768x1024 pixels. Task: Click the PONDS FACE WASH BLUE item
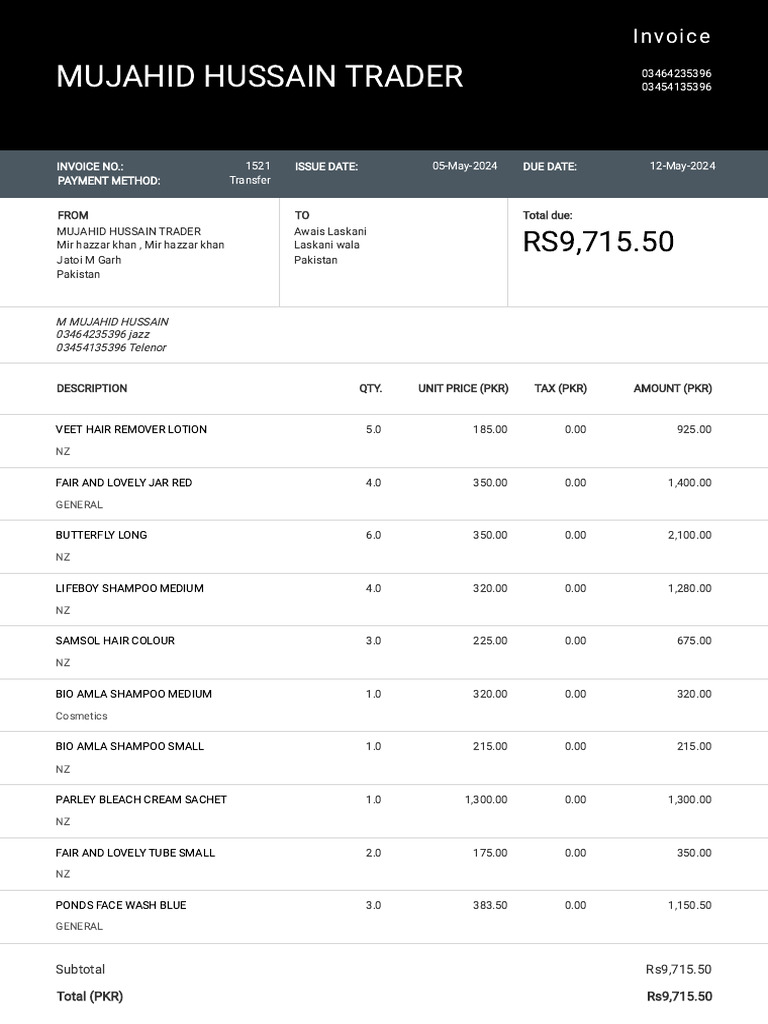point(121,905)
